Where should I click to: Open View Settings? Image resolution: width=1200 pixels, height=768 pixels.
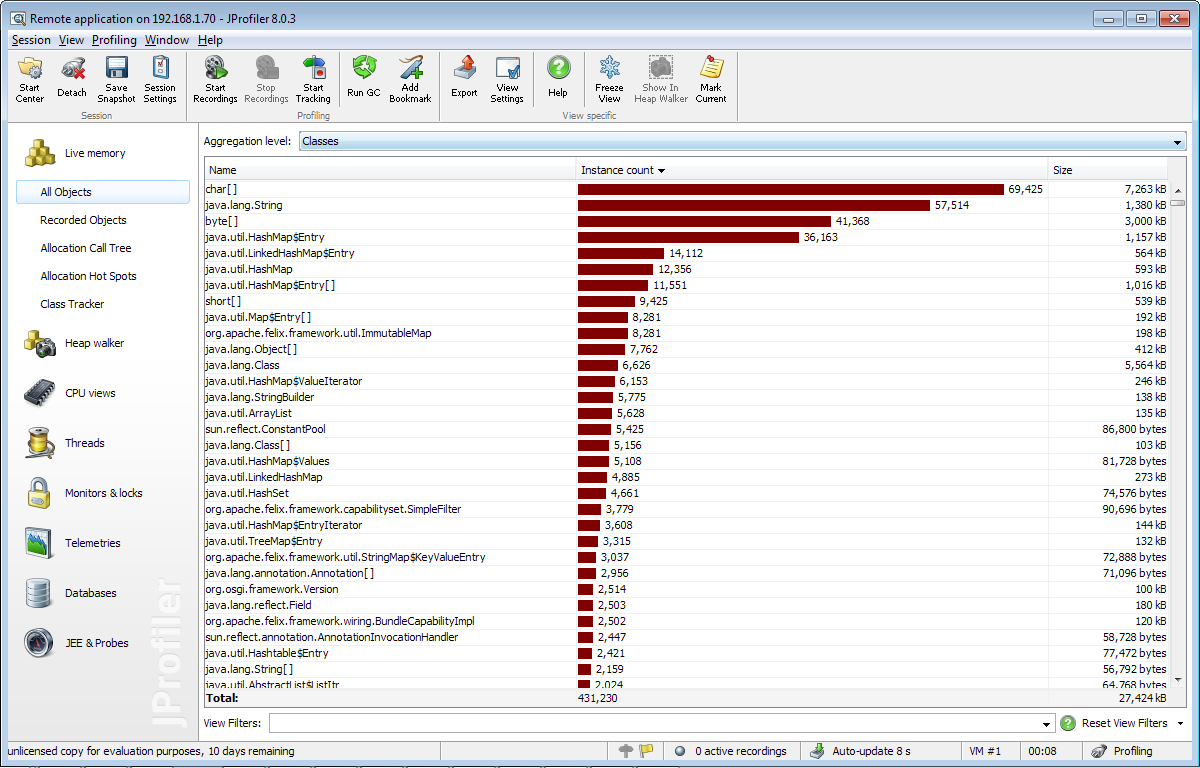[507, 80]
